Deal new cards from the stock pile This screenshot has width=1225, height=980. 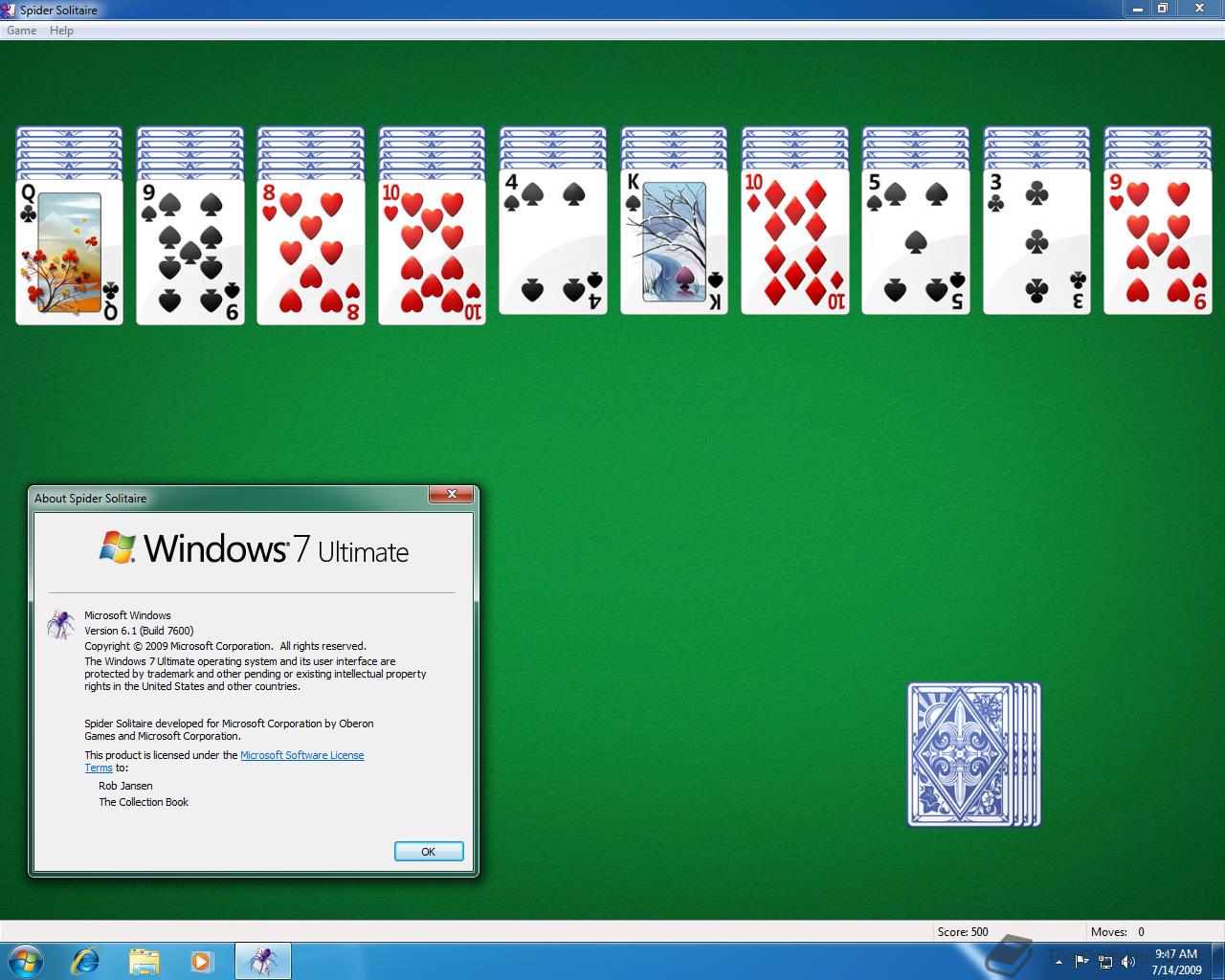click(x=973, y=754)
